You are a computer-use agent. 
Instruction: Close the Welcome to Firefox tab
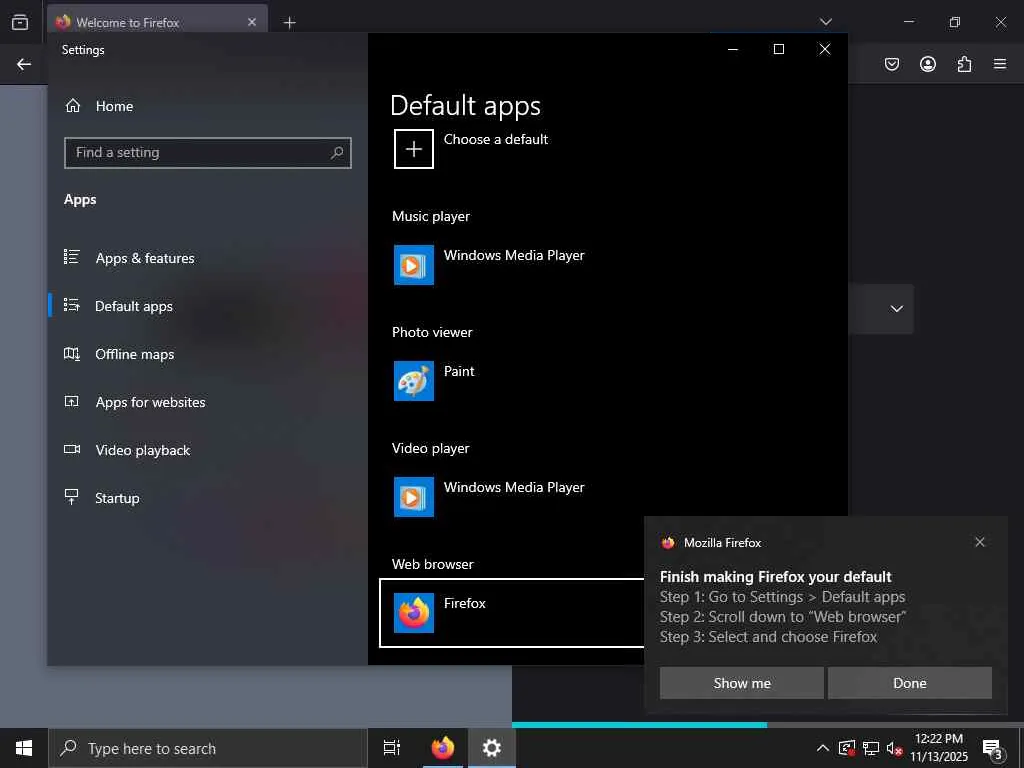(x=251, y=22)
